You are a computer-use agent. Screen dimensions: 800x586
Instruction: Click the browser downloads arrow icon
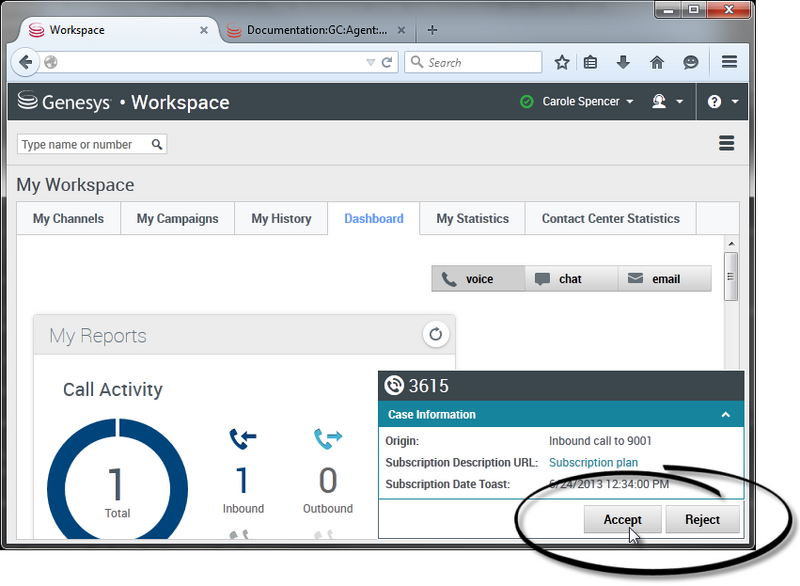pos(623,62)
